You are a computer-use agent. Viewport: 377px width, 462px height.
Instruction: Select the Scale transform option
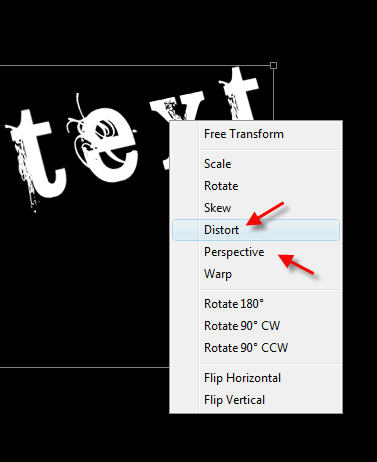[x=256, y=164]
